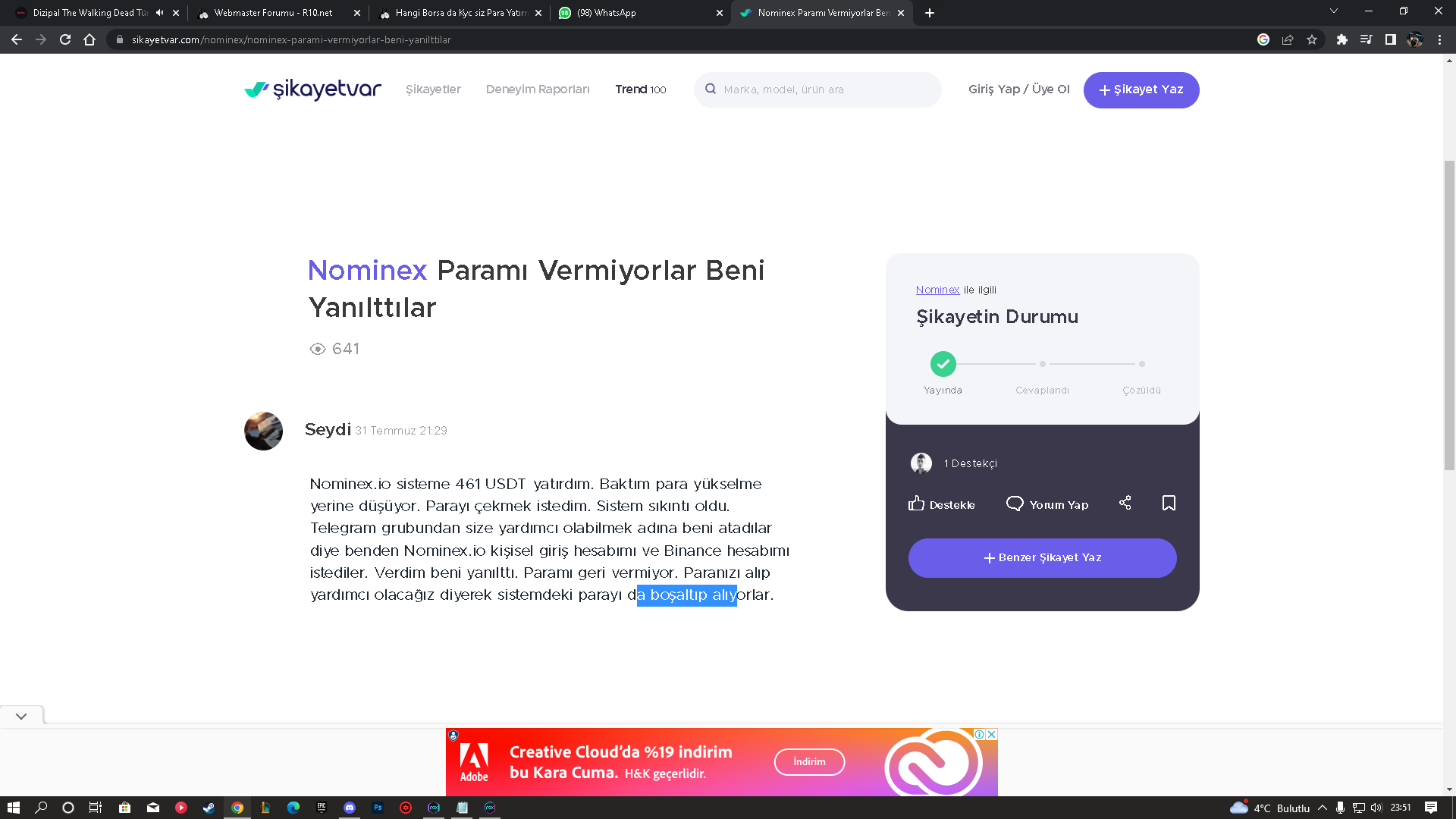
Task: Click the Benzer Şikayet Yaz button
Action: 1043,558
